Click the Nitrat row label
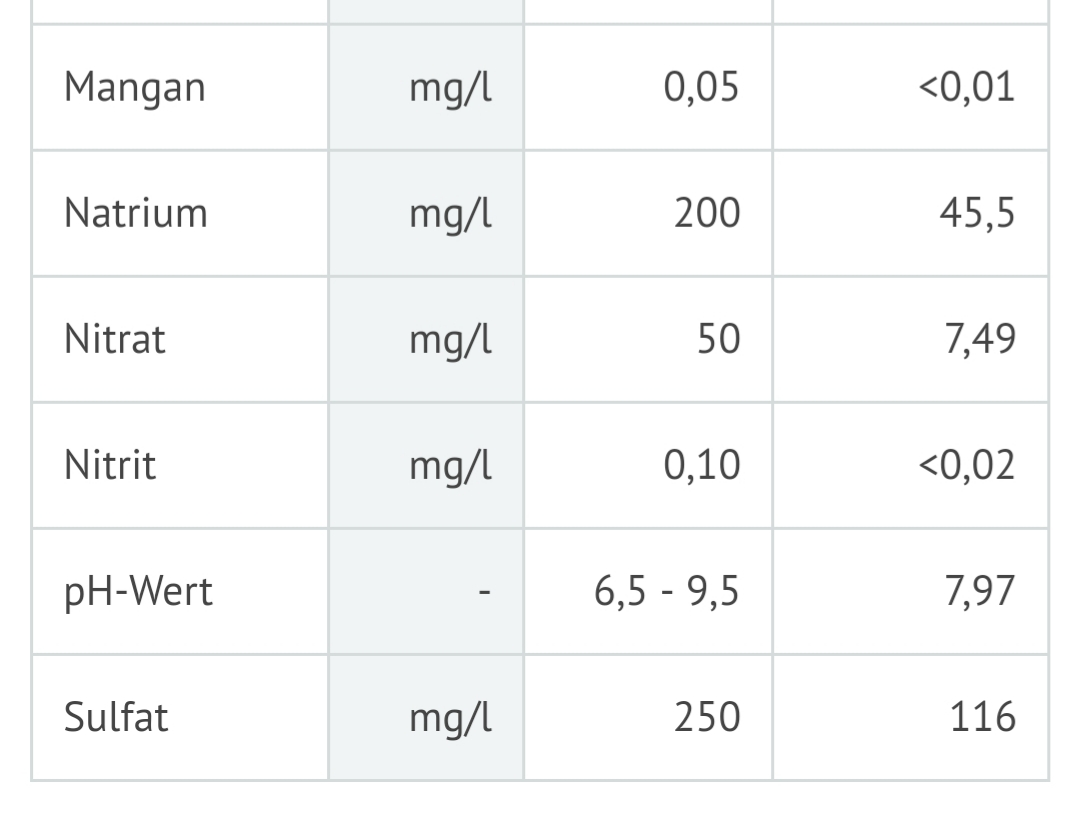Screen dimensions: 1076x820 tap(115, 339)
